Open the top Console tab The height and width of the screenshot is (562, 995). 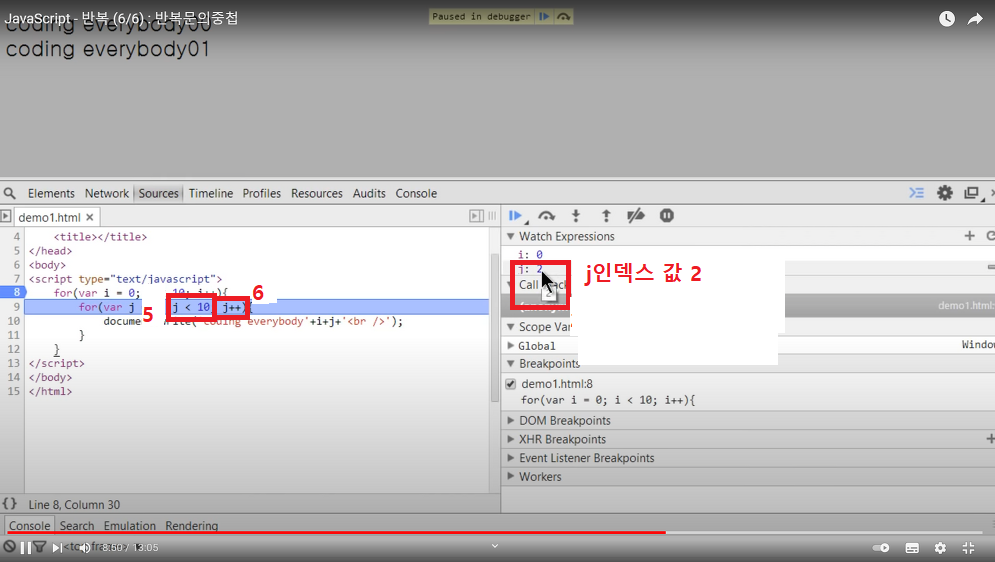point(416,193)
